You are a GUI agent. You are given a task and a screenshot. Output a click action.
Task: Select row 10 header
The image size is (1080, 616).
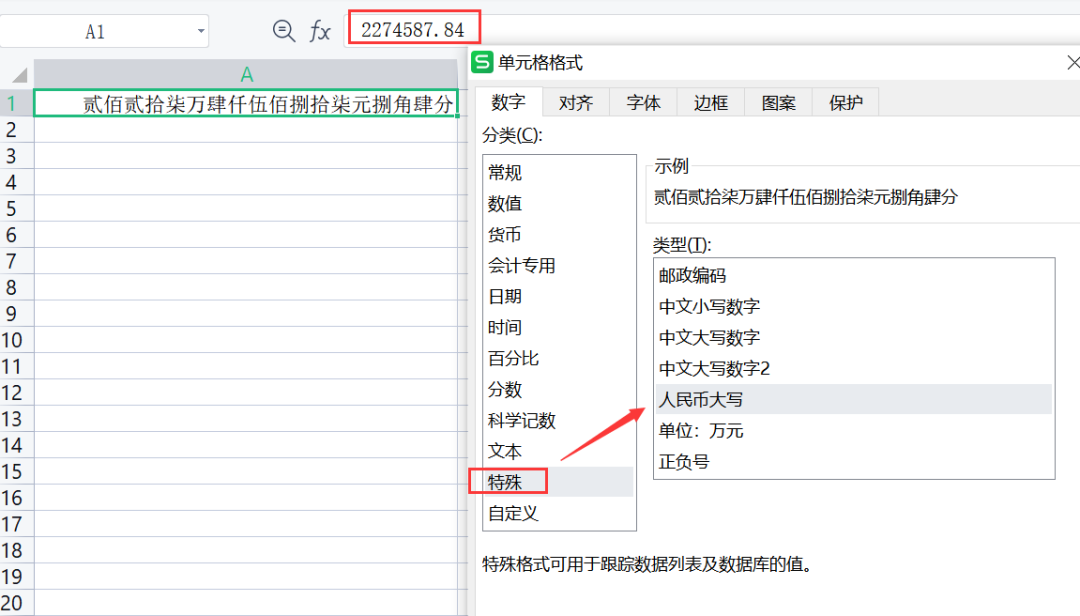click(12, 340)
